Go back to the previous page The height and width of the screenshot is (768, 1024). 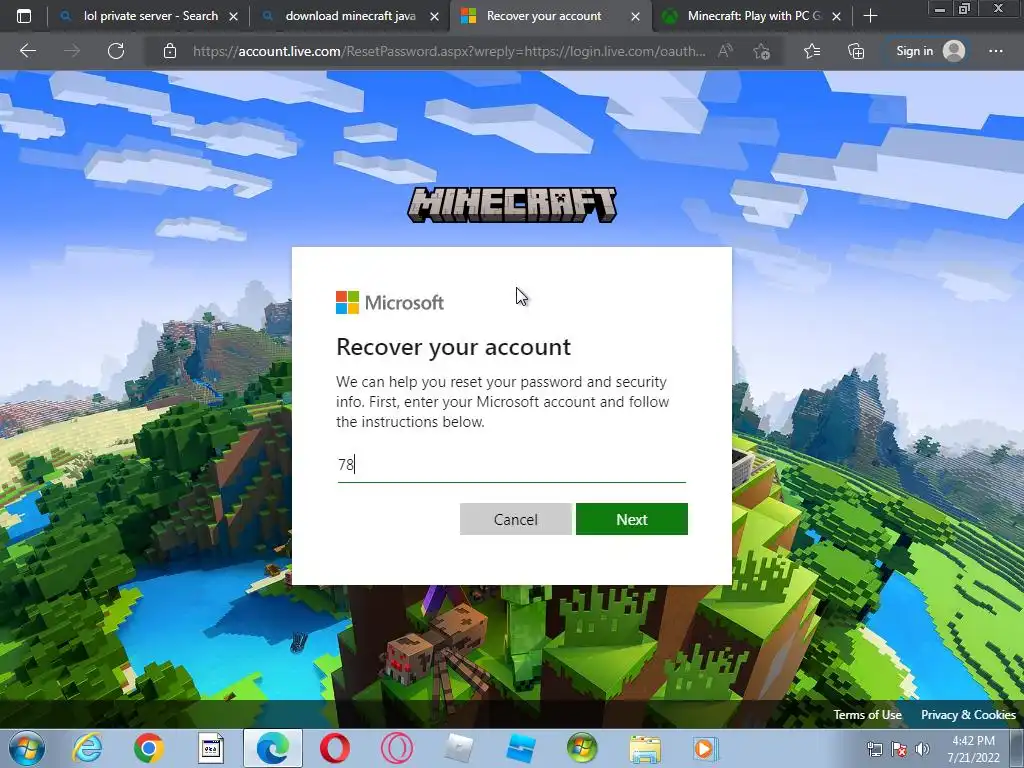[x=27, y=51]
